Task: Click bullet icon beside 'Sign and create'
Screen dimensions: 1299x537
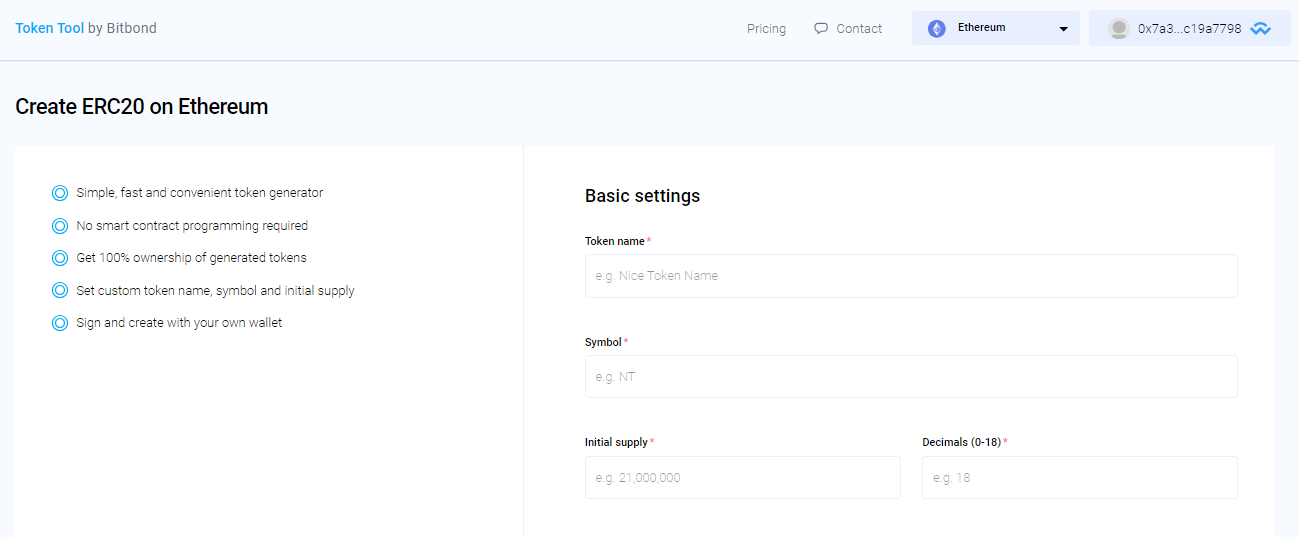Action: [60, 323]
